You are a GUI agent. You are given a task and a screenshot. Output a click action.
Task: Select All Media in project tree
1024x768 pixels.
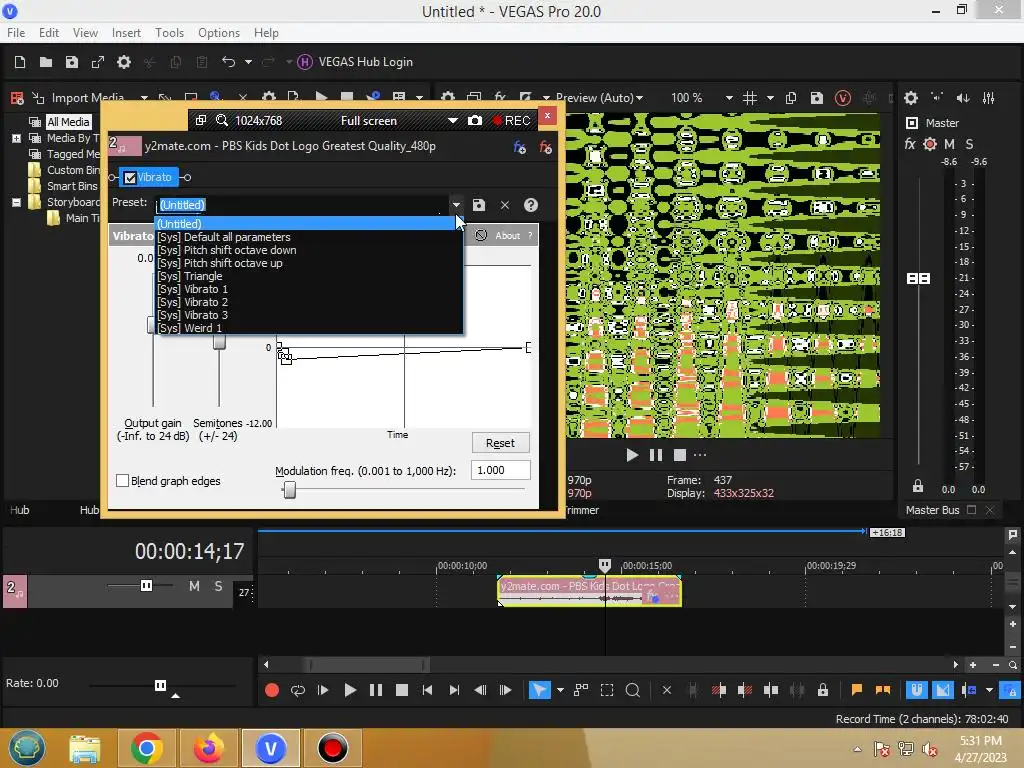tap(68, 122)
